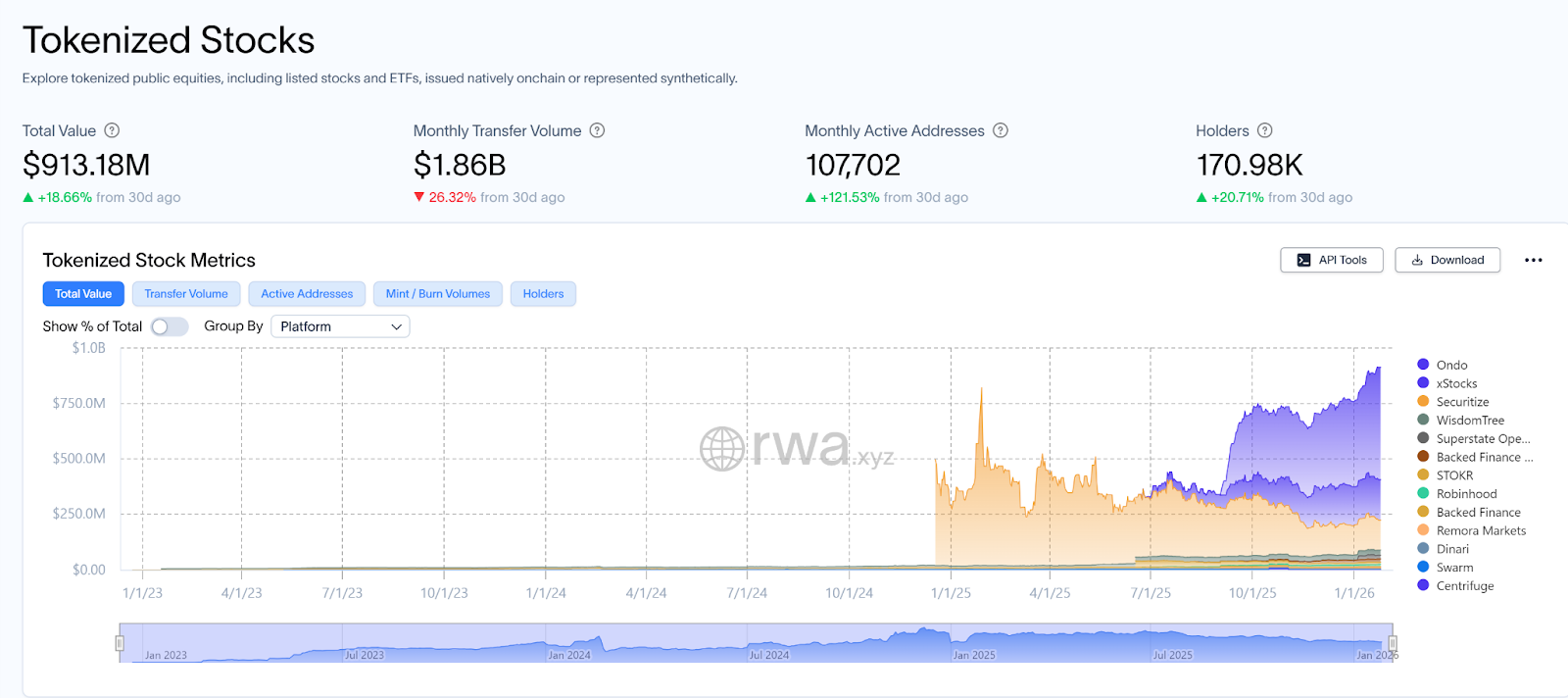Toggle Swarm series in legend
Viewport: 1568px width, 698px height.
[x=1445, y=568]
